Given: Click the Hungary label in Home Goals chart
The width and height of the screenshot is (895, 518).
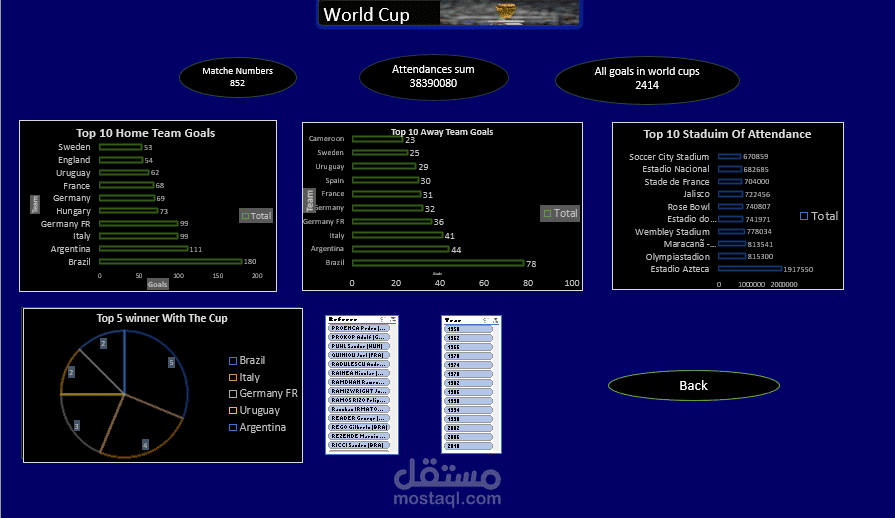Looking at the screenshot, I should click(x=73, y=211).
